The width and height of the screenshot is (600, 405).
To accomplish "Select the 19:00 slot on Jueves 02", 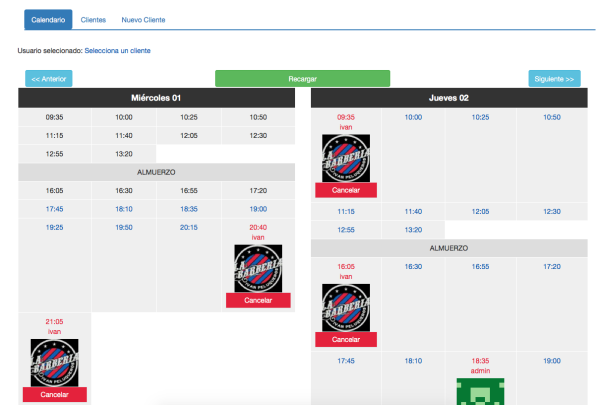I will tap(552, 361).
